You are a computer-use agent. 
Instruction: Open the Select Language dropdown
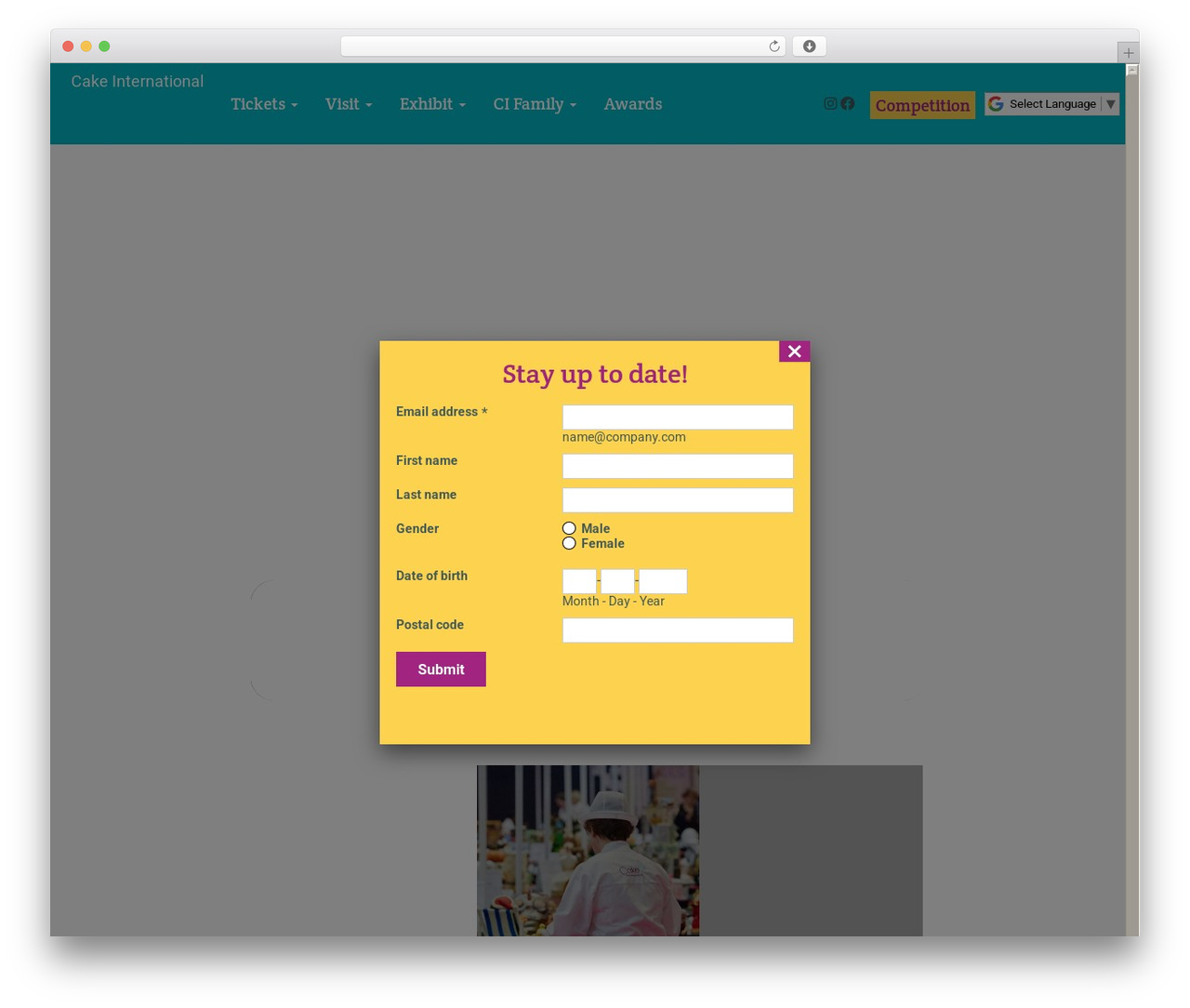[x=1051, y=104]
